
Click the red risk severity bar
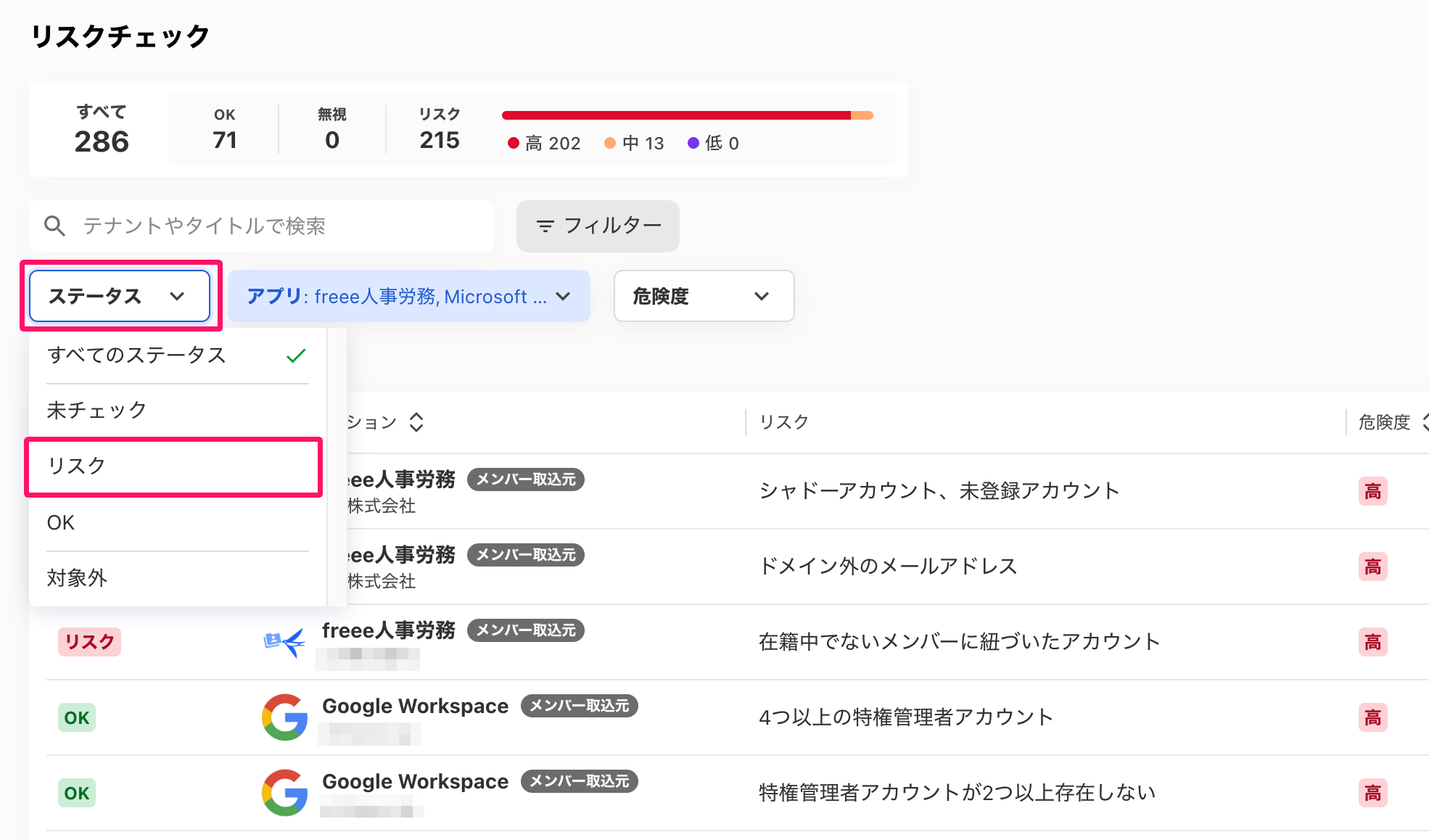point(676,115)
